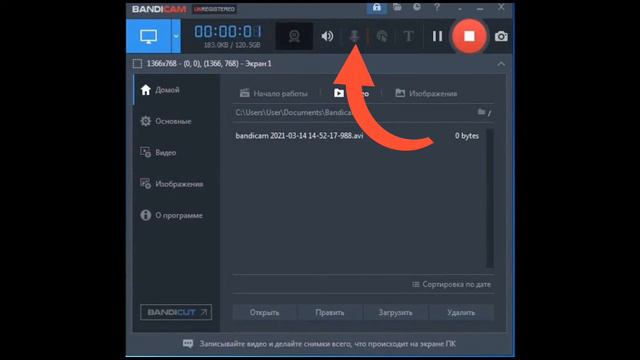Toggle the speaker sound recording icon
Viewport: 640px width, 360px height.
(x=327, y=36)
